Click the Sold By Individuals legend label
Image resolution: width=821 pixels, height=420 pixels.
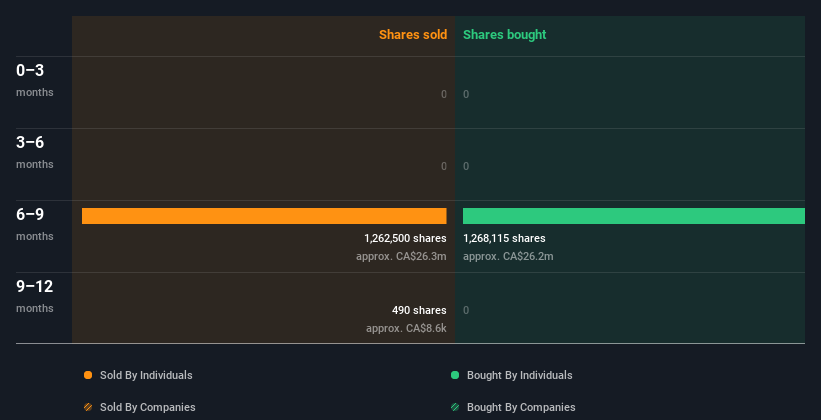pyautogui.click(x=146, y=375)
